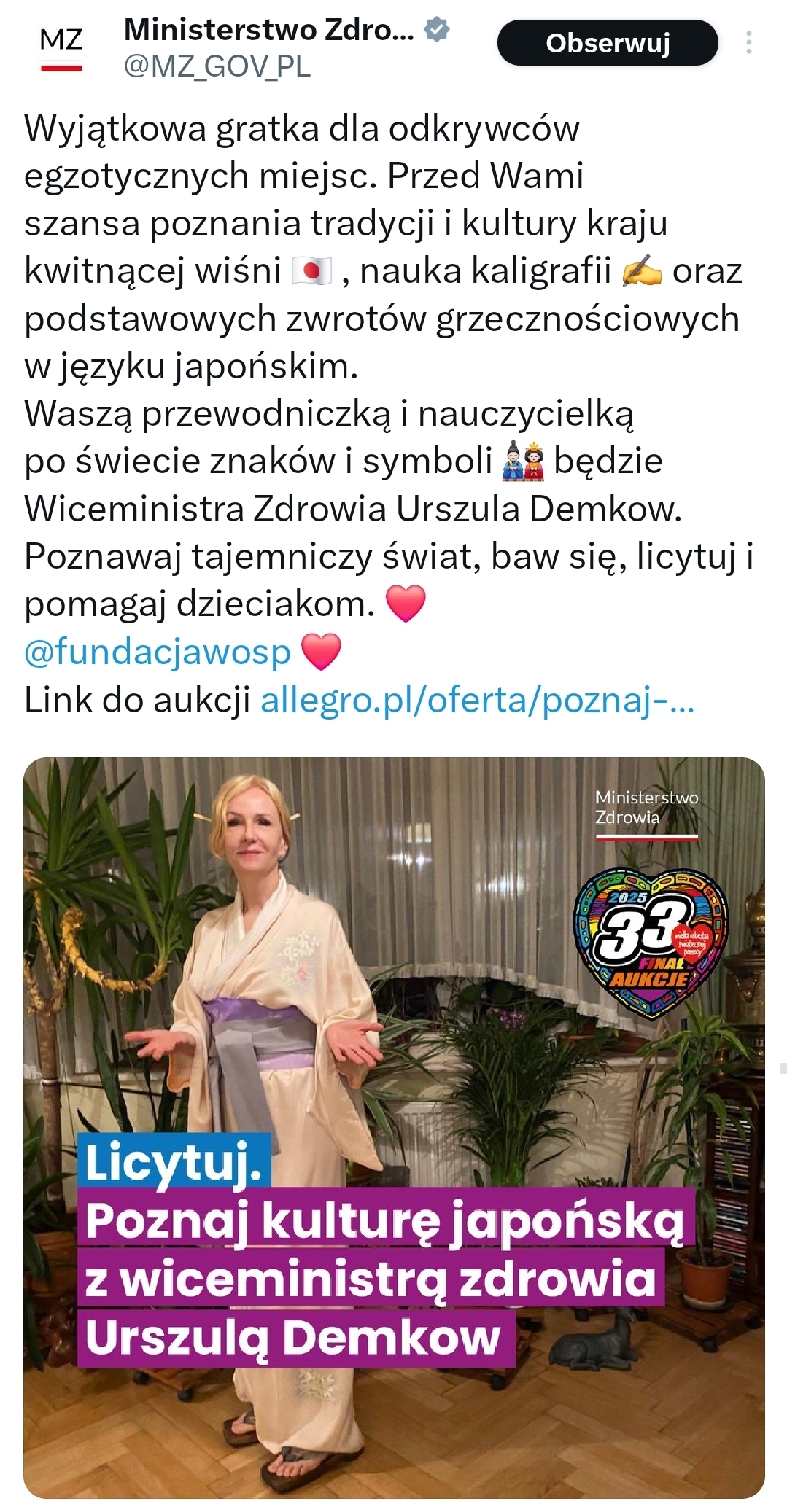Open the allegro.pl auction link

[x=478, y=700]
